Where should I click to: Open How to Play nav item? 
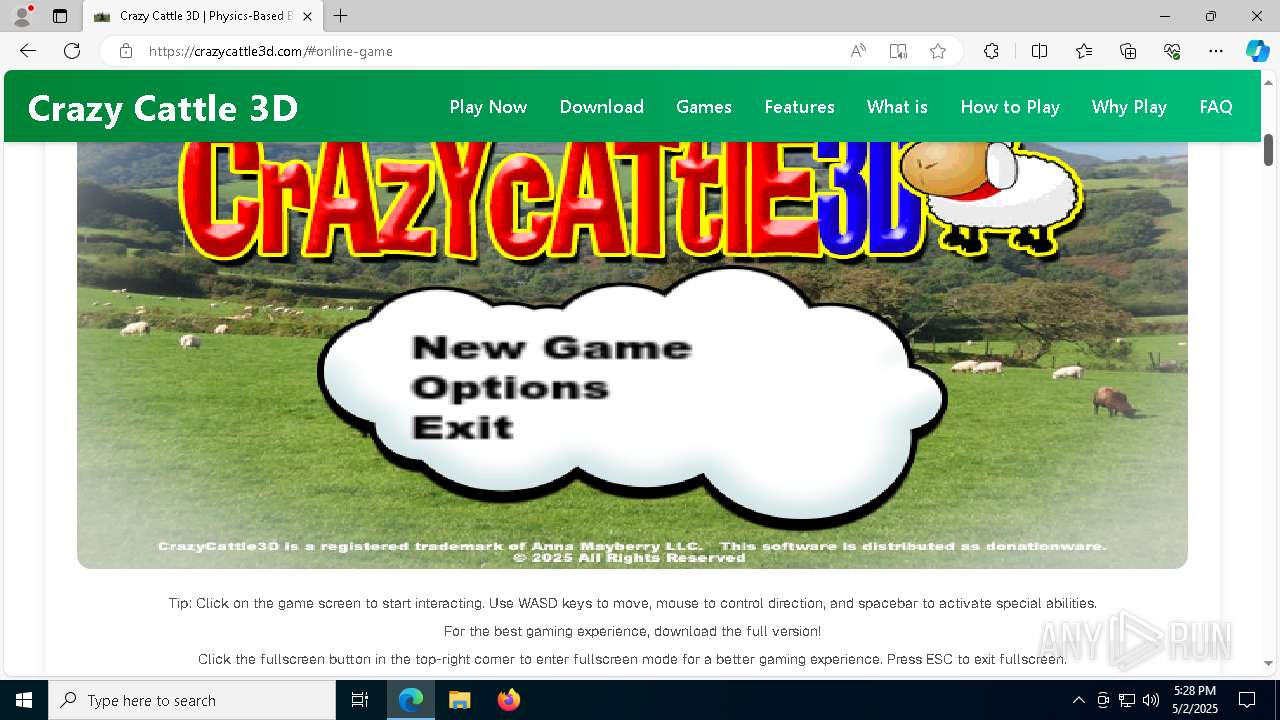[x=1010, y=107]
